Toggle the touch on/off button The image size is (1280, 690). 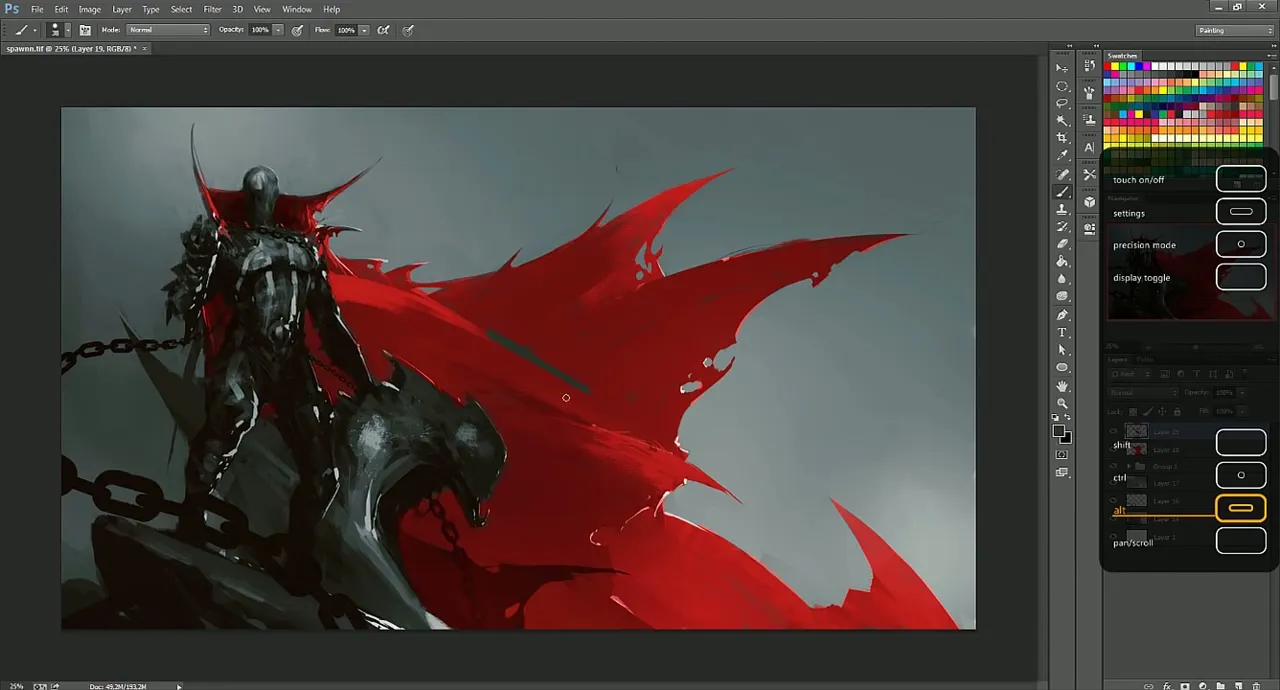pos(1240,180)
